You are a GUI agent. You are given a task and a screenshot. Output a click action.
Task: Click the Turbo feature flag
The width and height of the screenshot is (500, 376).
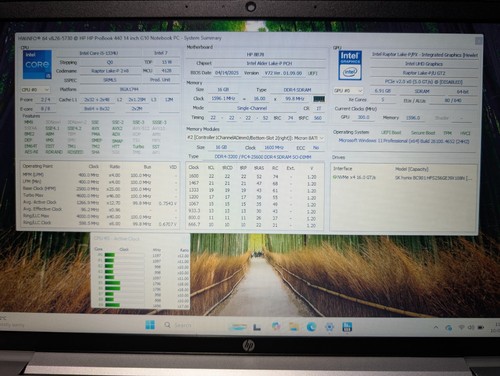tap(138, 146)
